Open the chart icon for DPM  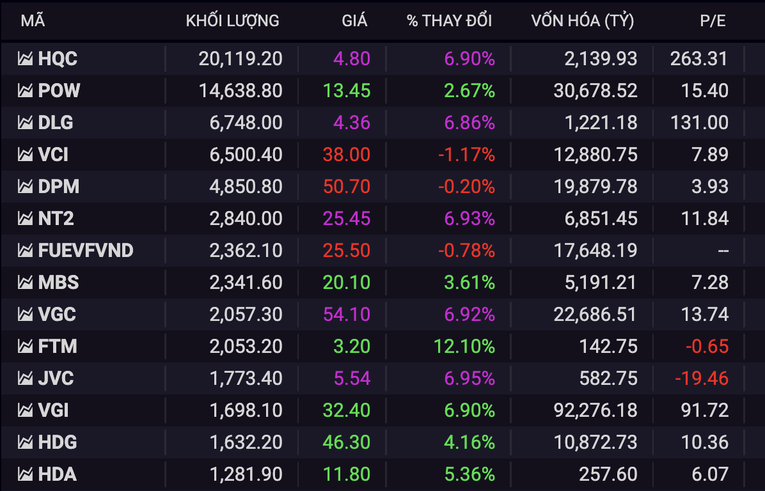point(25,187)
